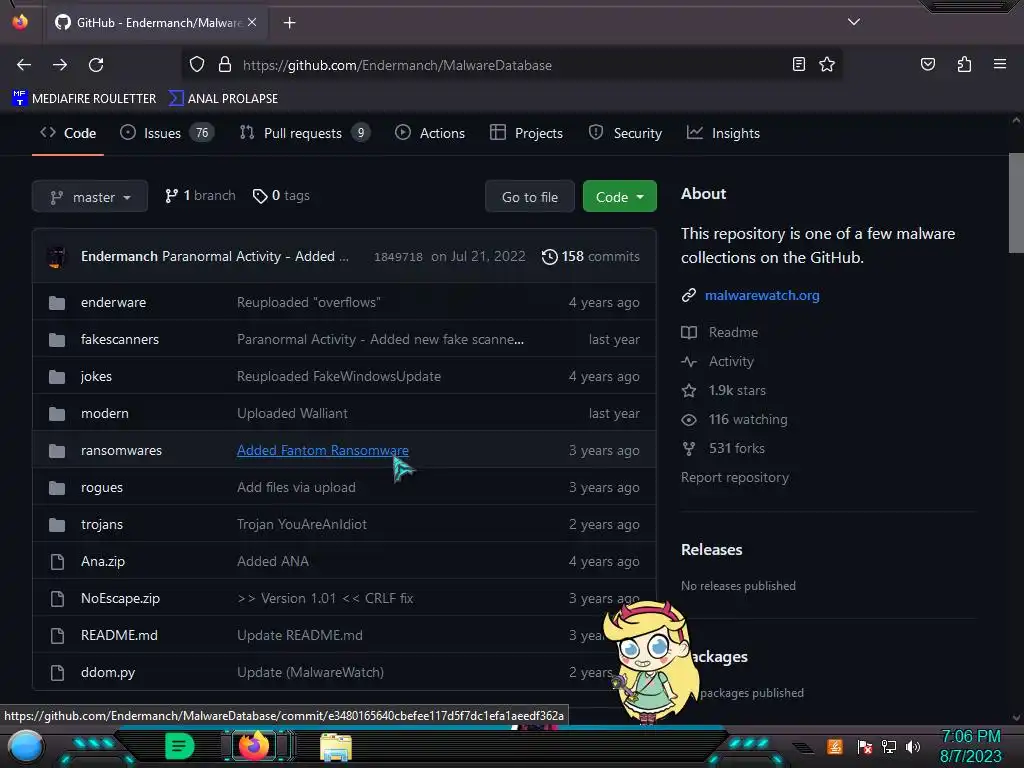This screenshot has height=768, width=1024.
Task: Toggle reader view icon in address bar
Action: click(x=798, y=64)
